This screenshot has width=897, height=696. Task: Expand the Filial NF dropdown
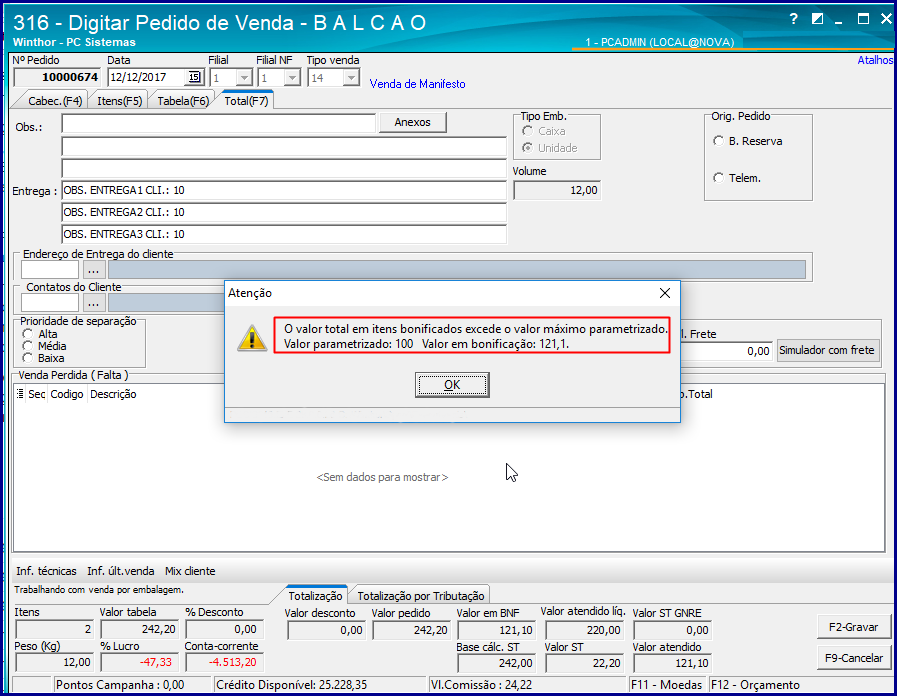point(292,77)
